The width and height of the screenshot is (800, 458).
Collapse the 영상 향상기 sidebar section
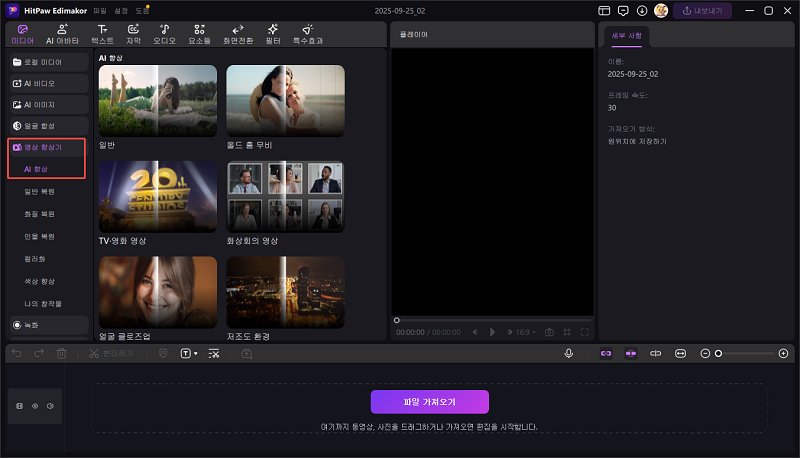click(x=45, y=147)
